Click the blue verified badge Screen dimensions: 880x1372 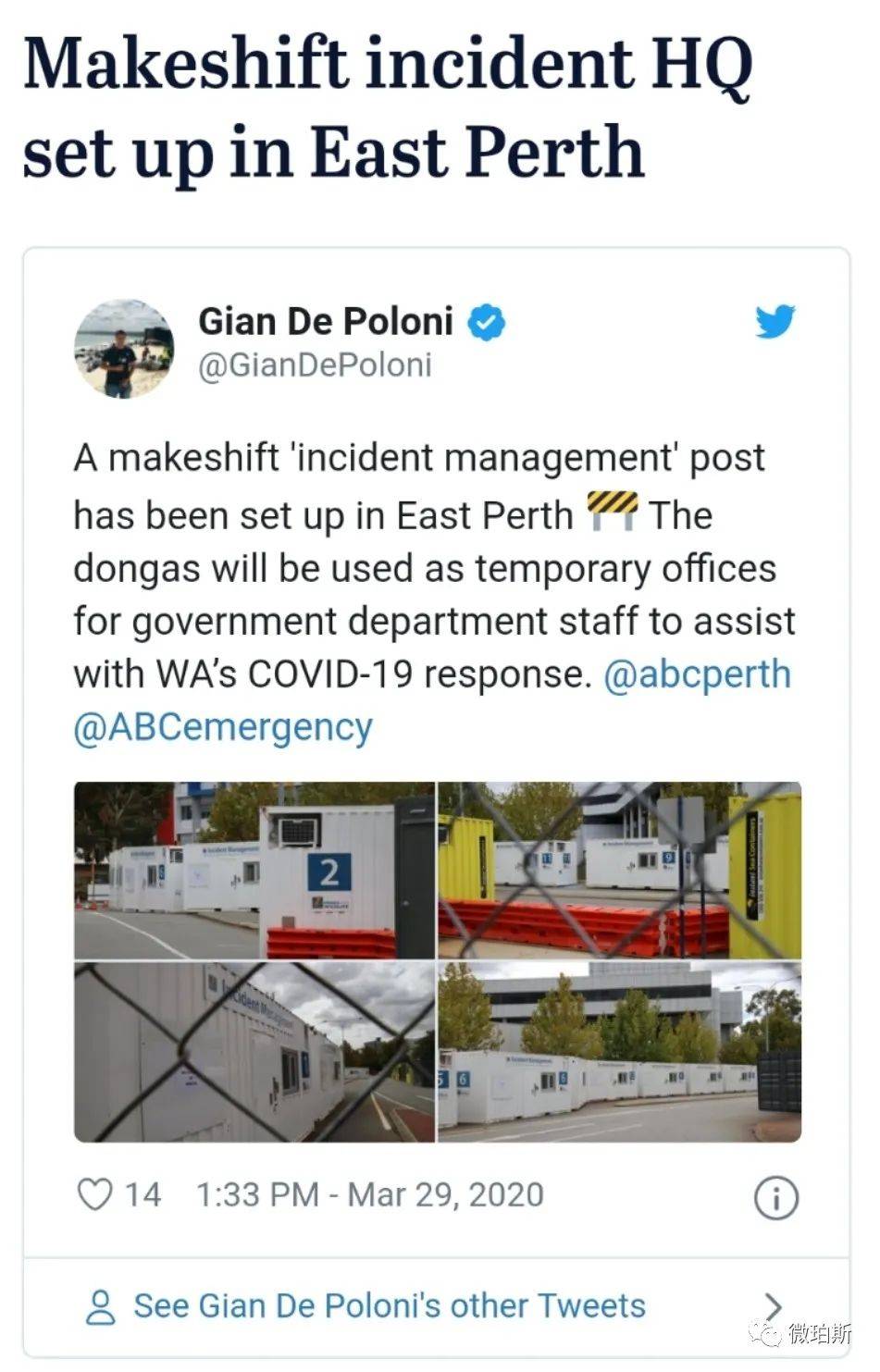point(486,323)
